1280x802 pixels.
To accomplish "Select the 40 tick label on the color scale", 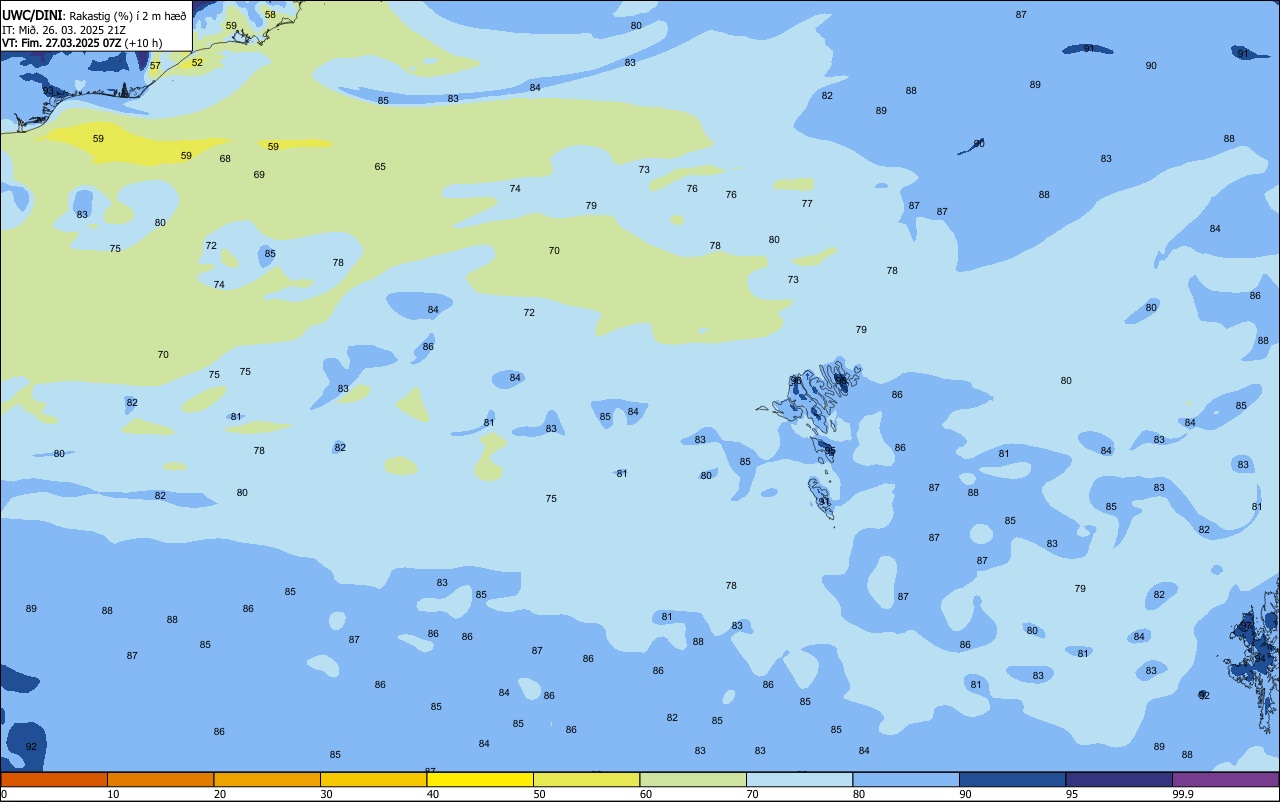I will (433, 794).
